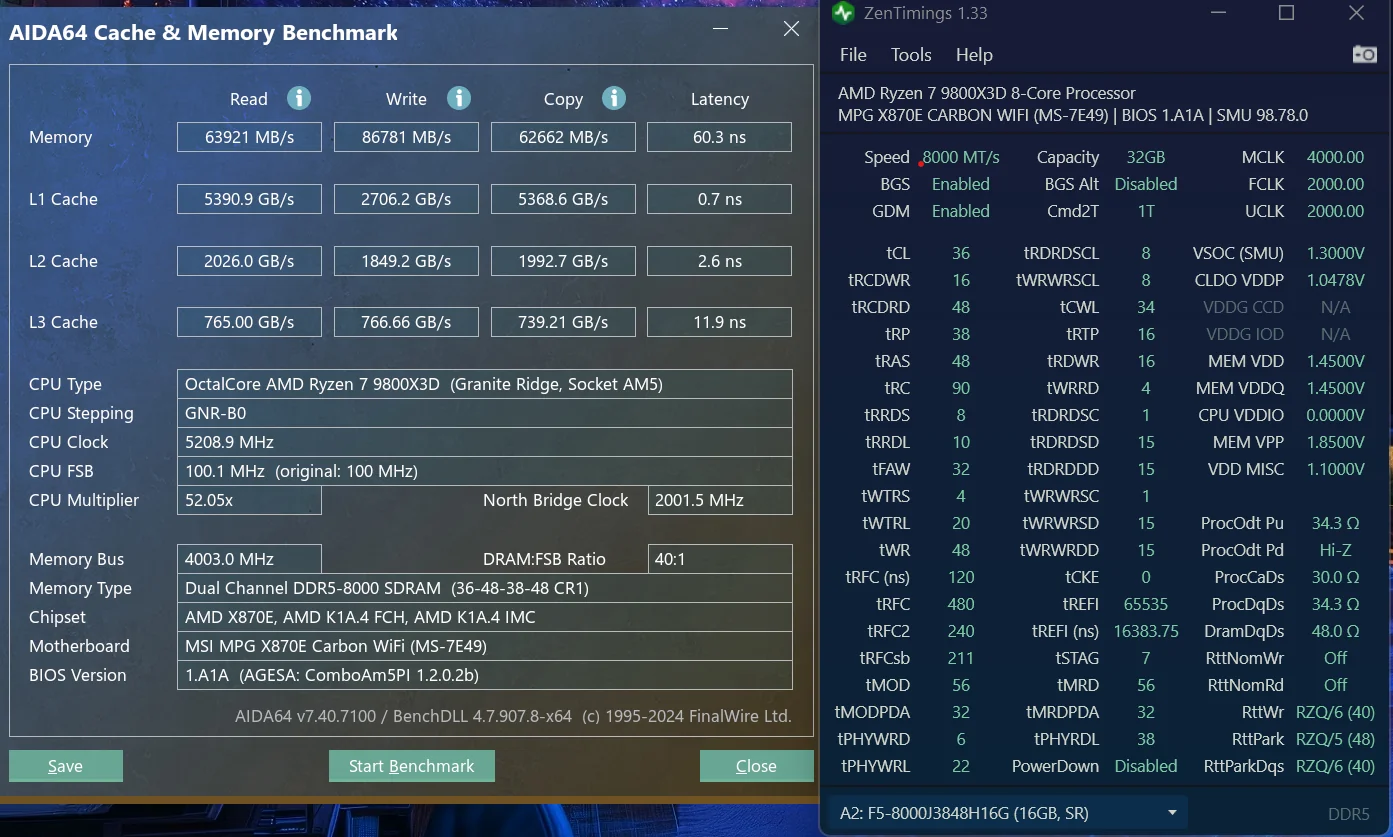This screenshot has height=837, width=1393.
Task: Minimize the ZenTimings window
Action: [x=1218, y=13]
